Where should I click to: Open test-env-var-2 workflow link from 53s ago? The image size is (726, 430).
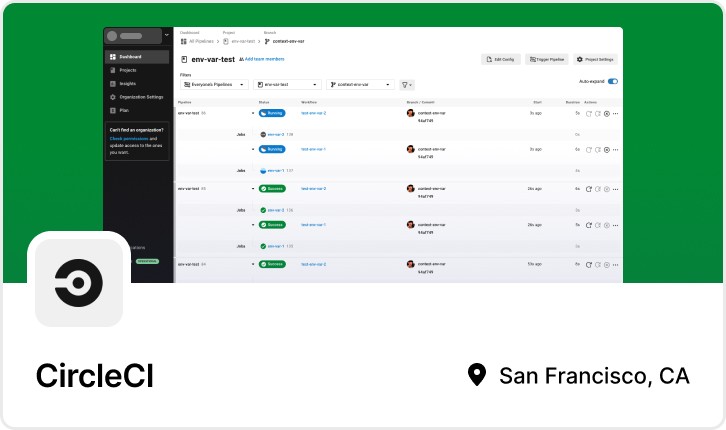313,264
